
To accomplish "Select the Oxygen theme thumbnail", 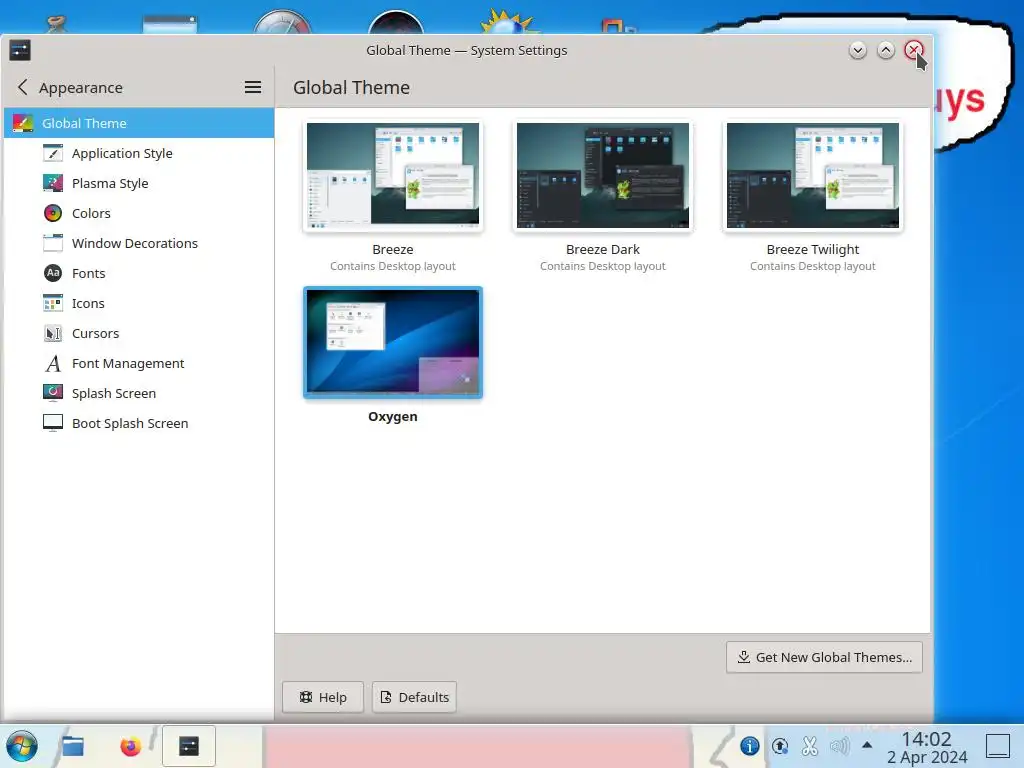I will (x=392, y=342).
